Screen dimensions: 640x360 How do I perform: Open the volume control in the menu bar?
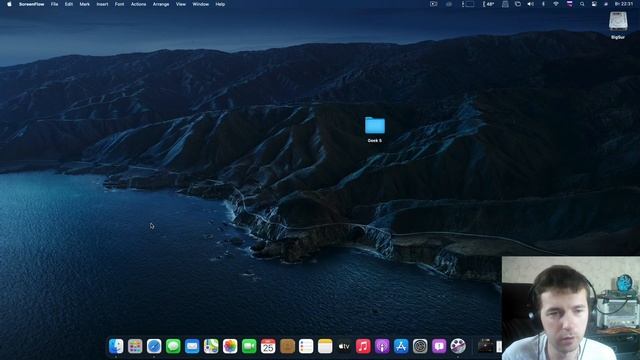[x=530, y=4]
